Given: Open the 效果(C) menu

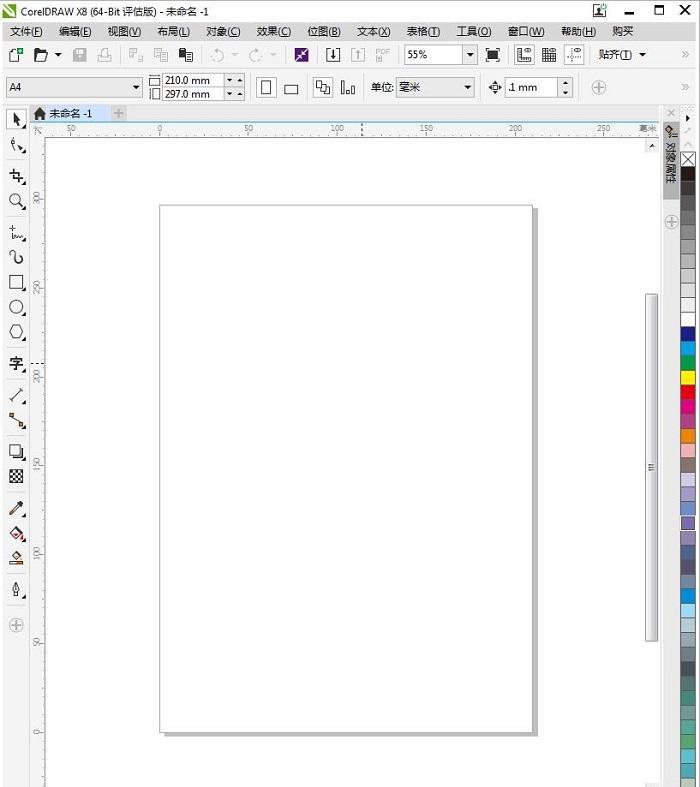Looking at the screenshot, I should (273, 32).
